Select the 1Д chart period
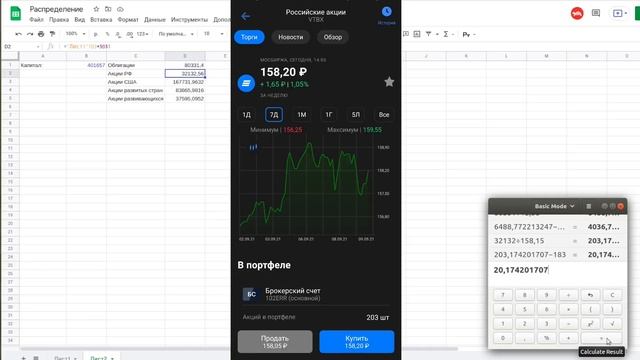Screen dimensions: 640x360 pos(247,115)
